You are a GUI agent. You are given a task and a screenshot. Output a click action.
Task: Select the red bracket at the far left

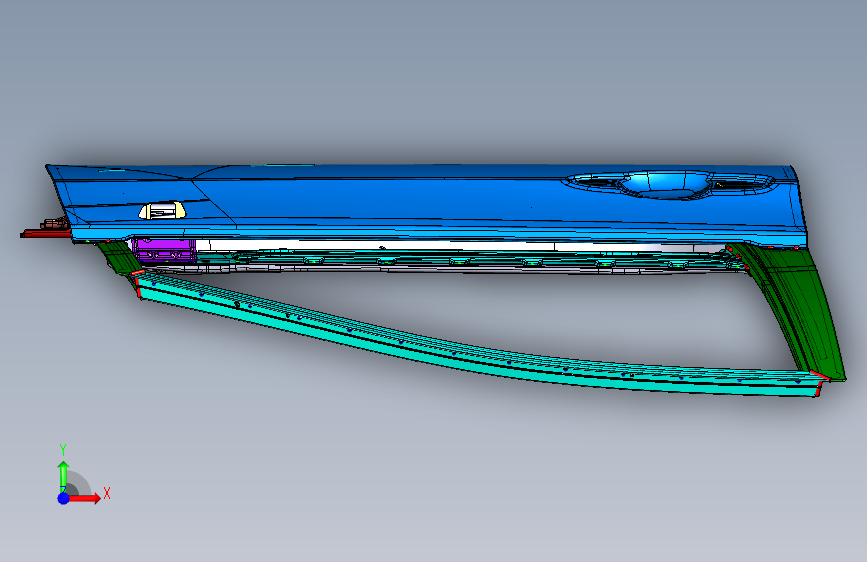pyautogui.click(x=45, y=233)
